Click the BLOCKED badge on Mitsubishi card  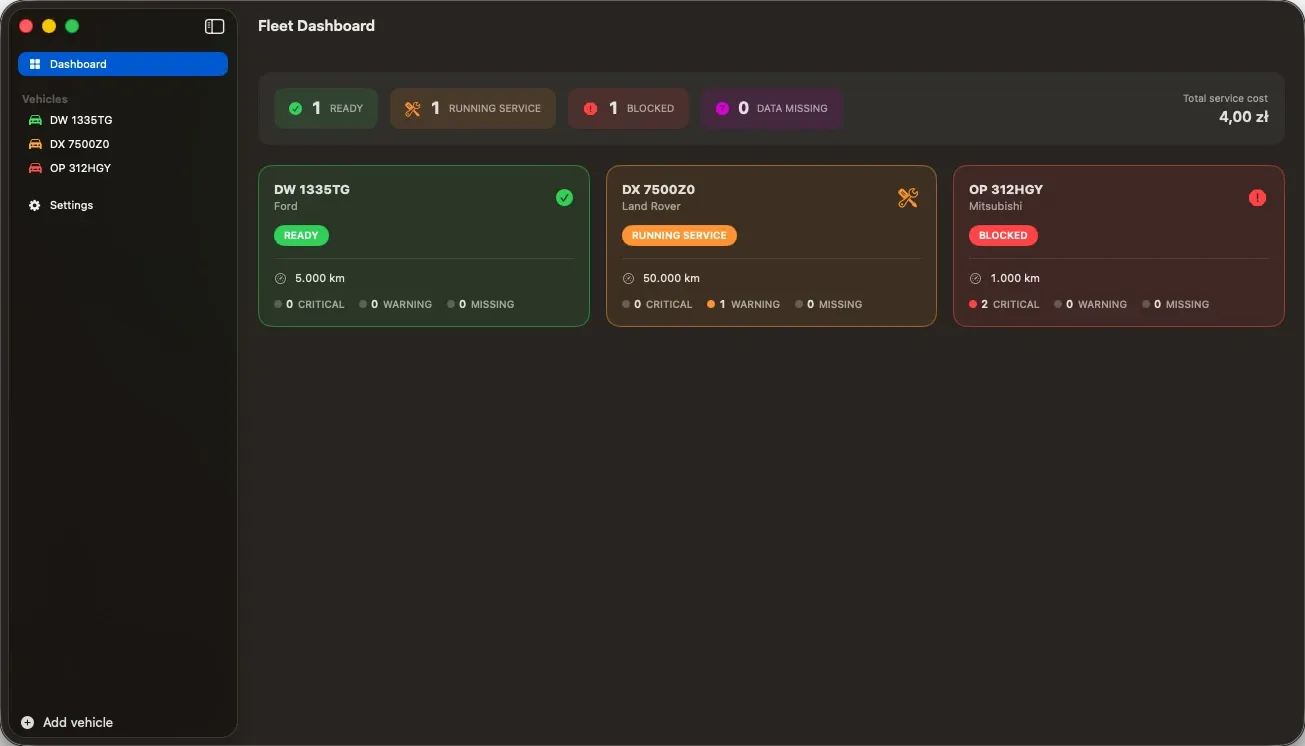click(1003, 236)
